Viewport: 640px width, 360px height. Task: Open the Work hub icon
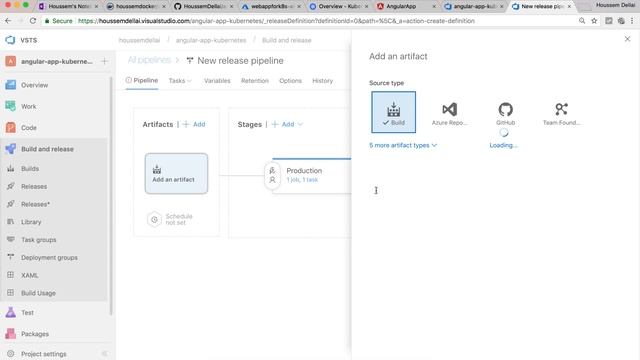click(11, 106)
